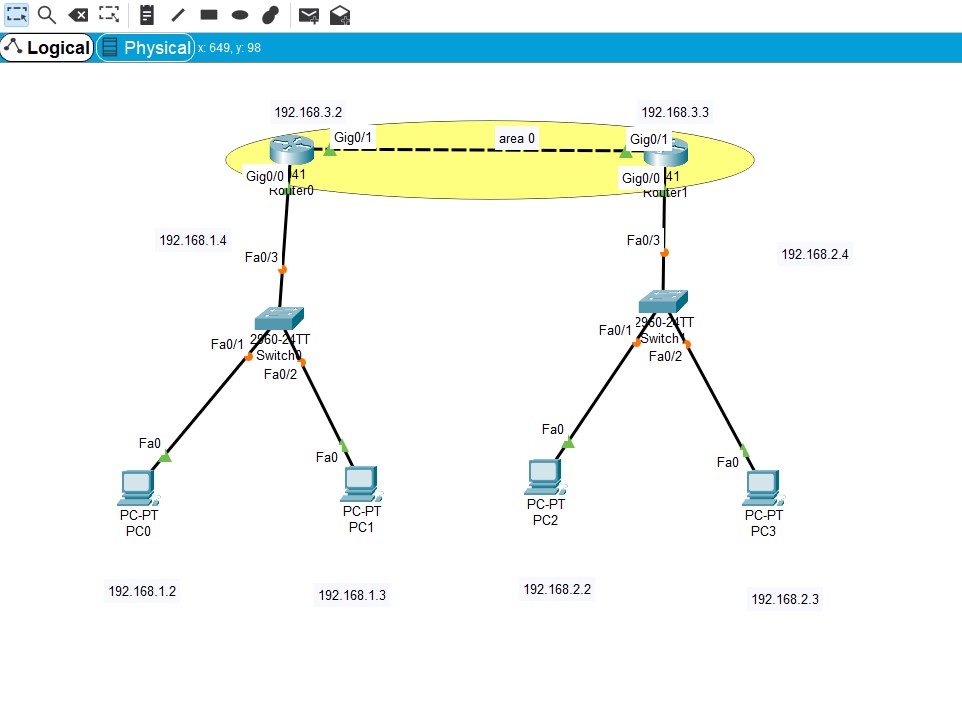
Task: Open the PC0 computer icon
Action: click(139, 488)
